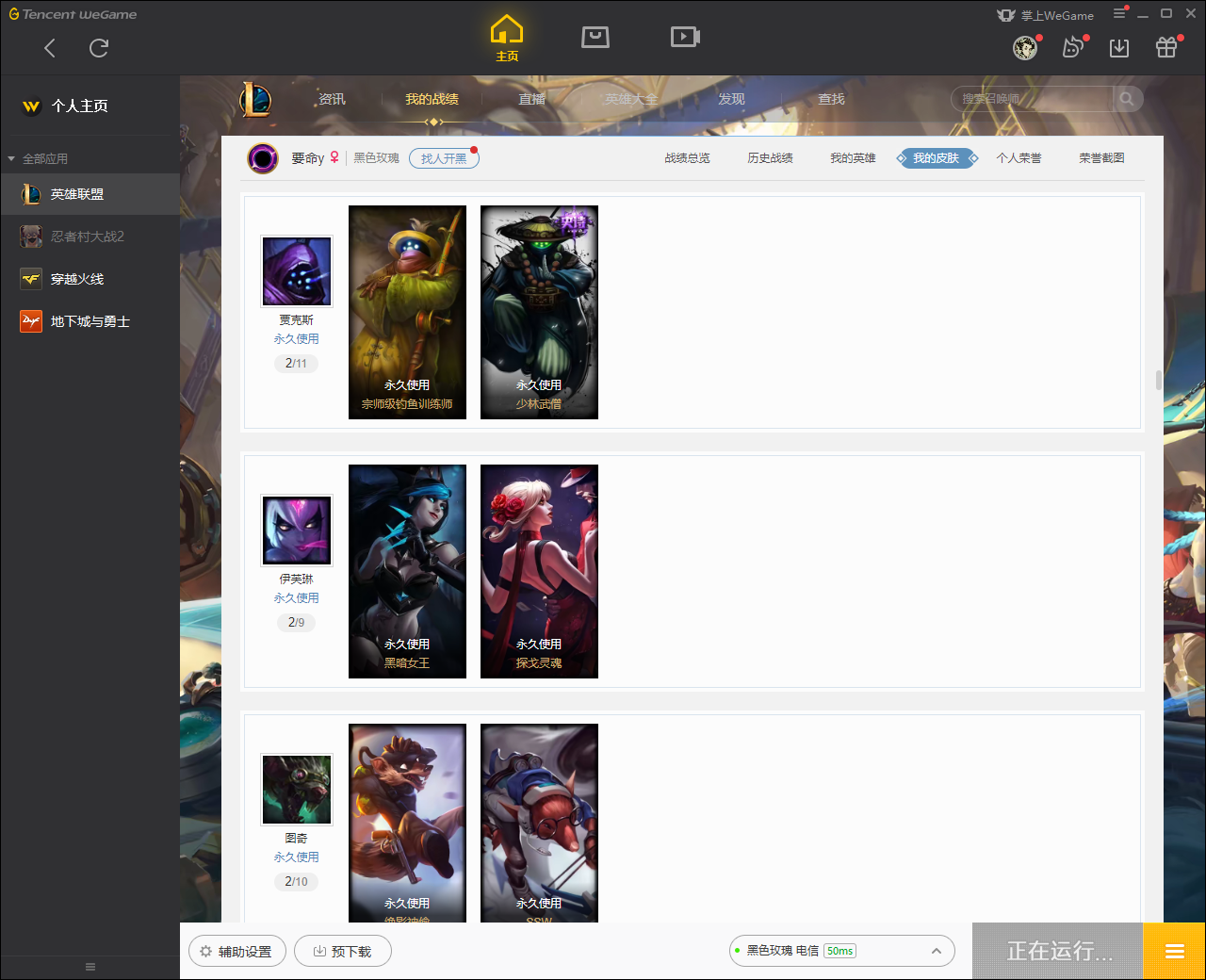Click the 2/11 skin count for 贾克斯

[x=296, y=364]
